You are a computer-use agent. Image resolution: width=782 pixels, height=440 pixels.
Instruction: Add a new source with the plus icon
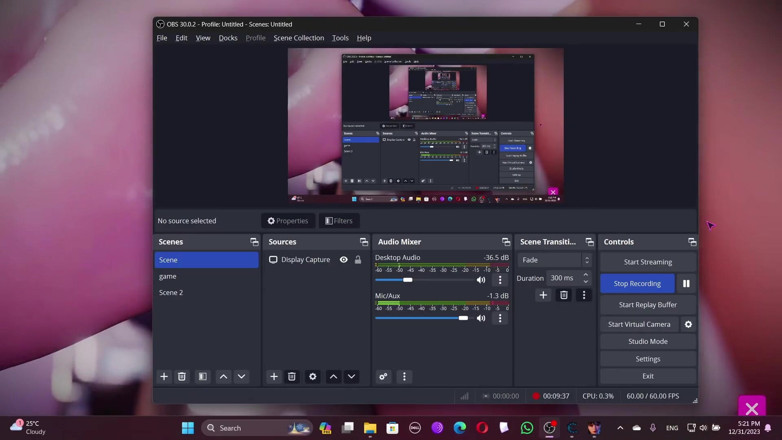pyautogui.click(x=274, y=377)
